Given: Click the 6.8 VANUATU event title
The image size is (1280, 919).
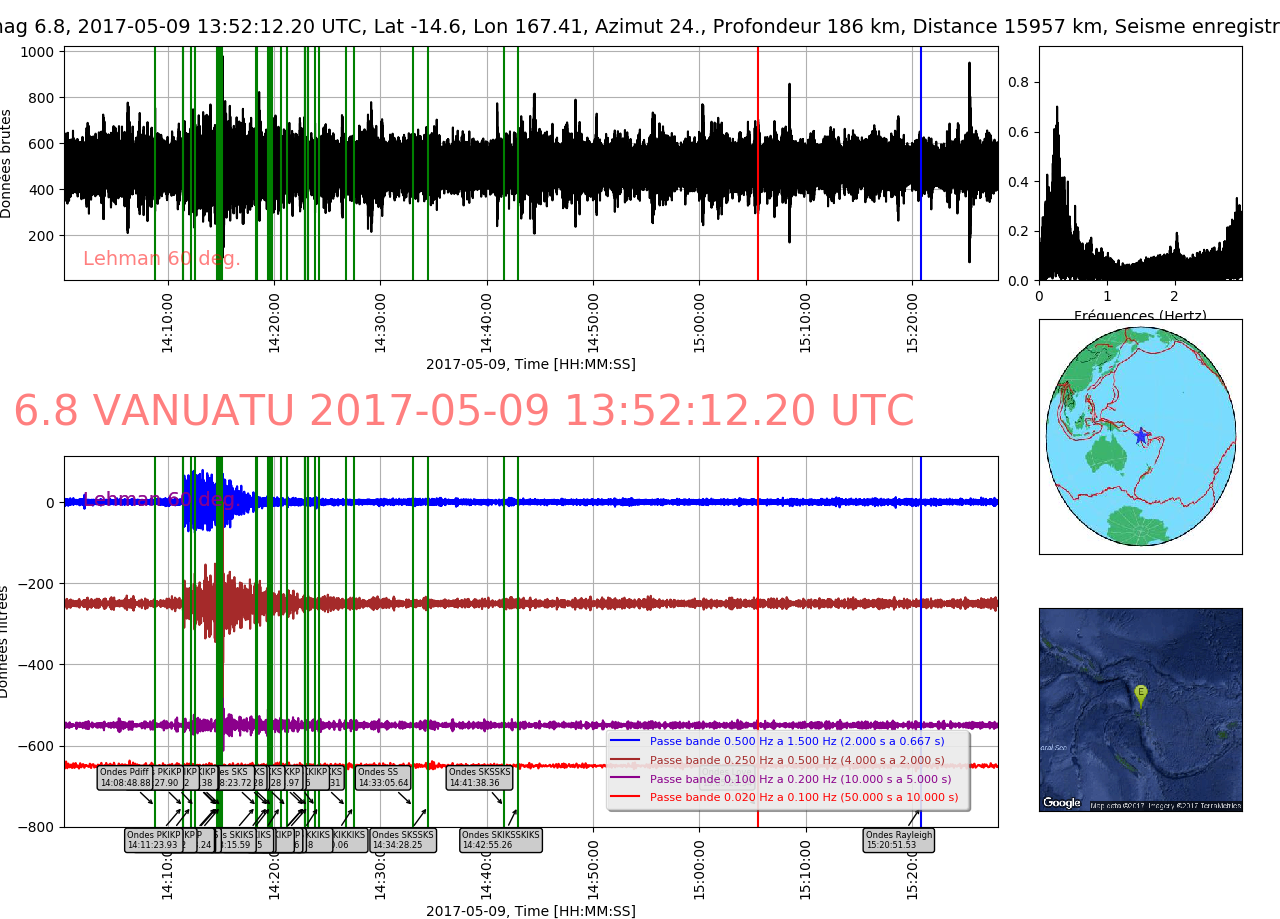Looking at the screenshot, I should click(463, 412).
